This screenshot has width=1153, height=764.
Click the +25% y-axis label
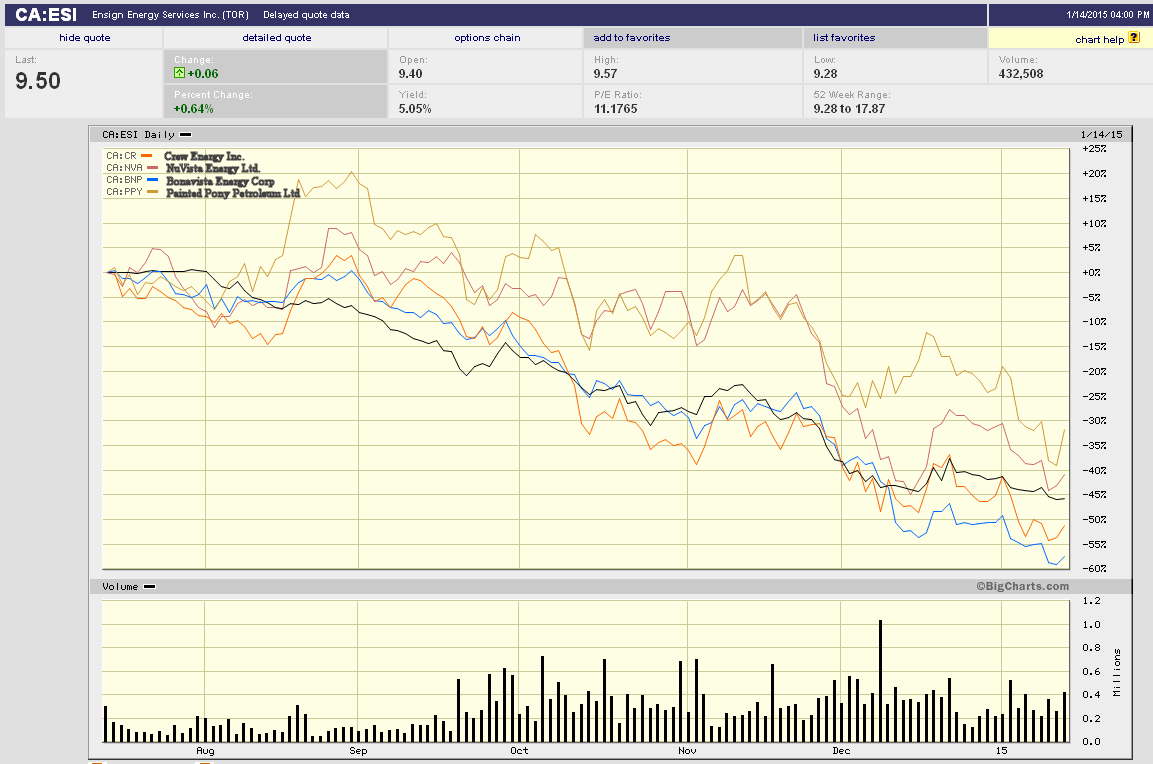1094,149
